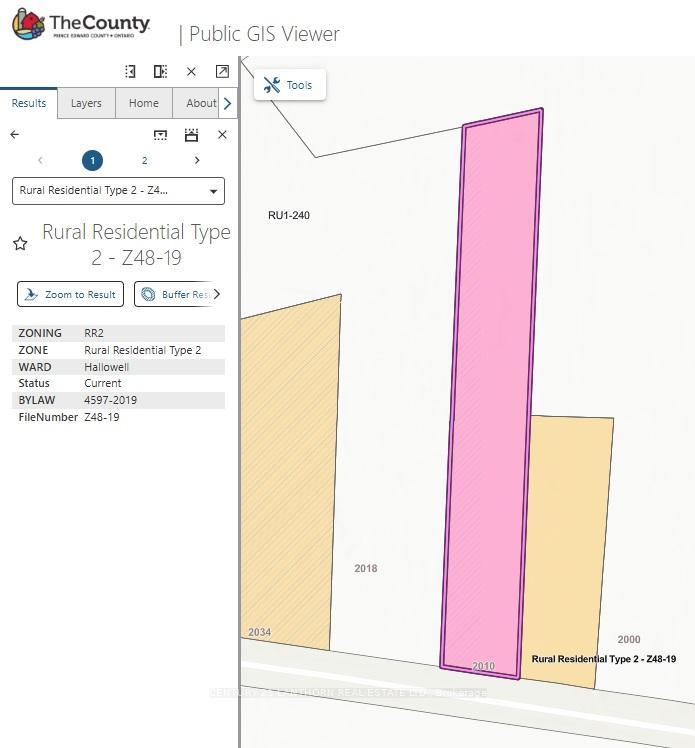Click the collapse result details icon
Viewport: 695px width, 748px height.
point(160,134)
